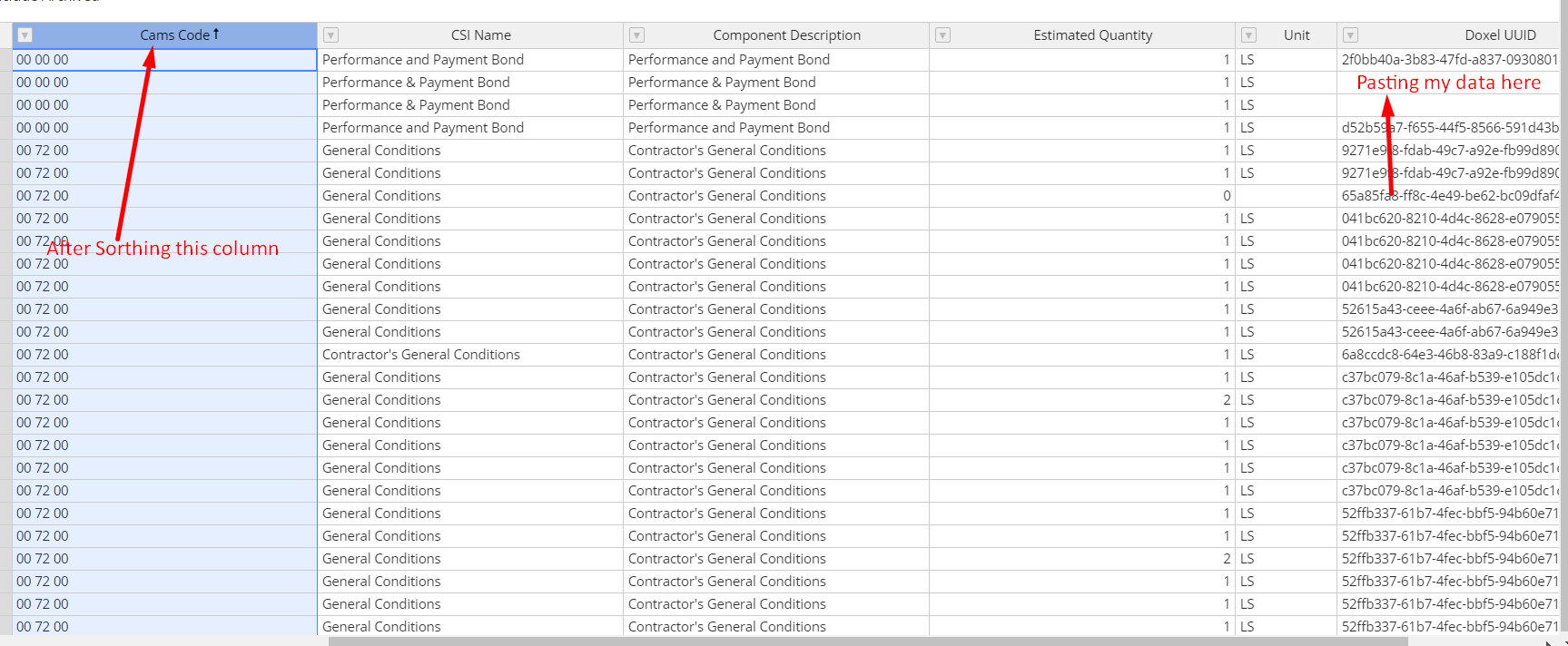Image resolution: width=1568 pixels, height=646 pixels.
Task: Select the LS unit cell in the first row
Action: click(x=1287, y=60)
